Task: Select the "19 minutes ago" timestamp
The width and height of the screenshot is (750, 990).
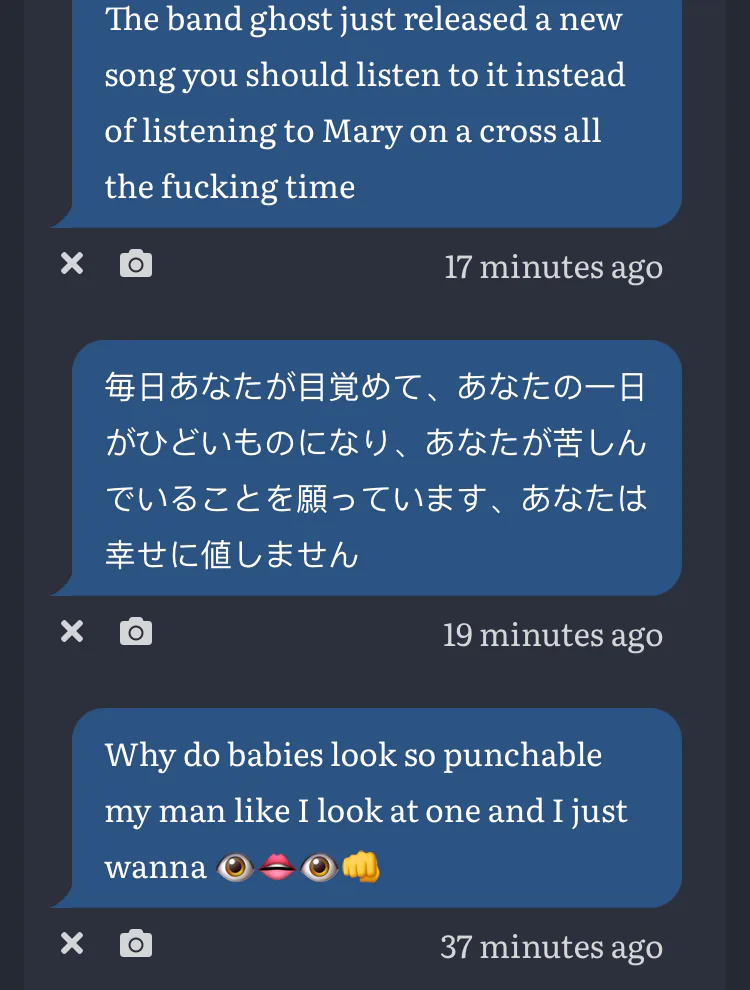Action: pos(553,634)
